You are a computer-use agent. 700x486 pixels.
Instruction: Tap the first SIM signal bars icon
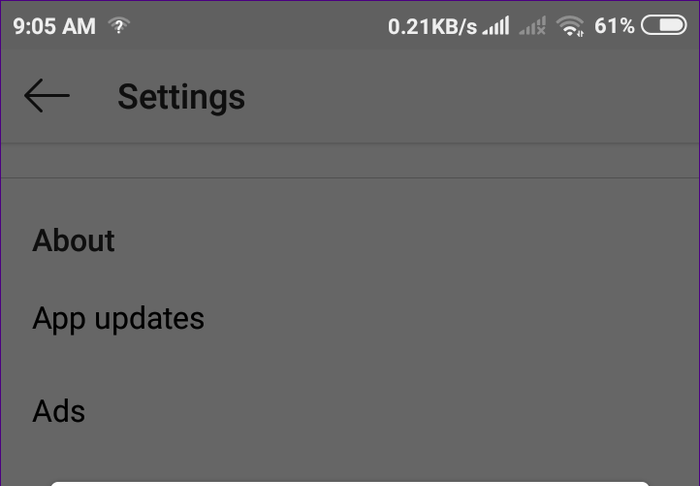(496, 26)
